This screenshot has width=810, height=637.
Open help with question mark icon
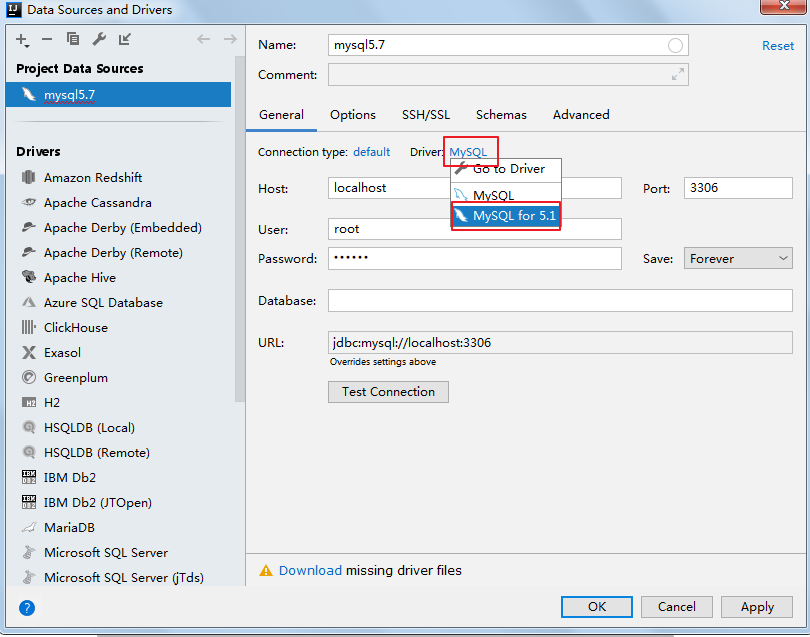(27, 608)
